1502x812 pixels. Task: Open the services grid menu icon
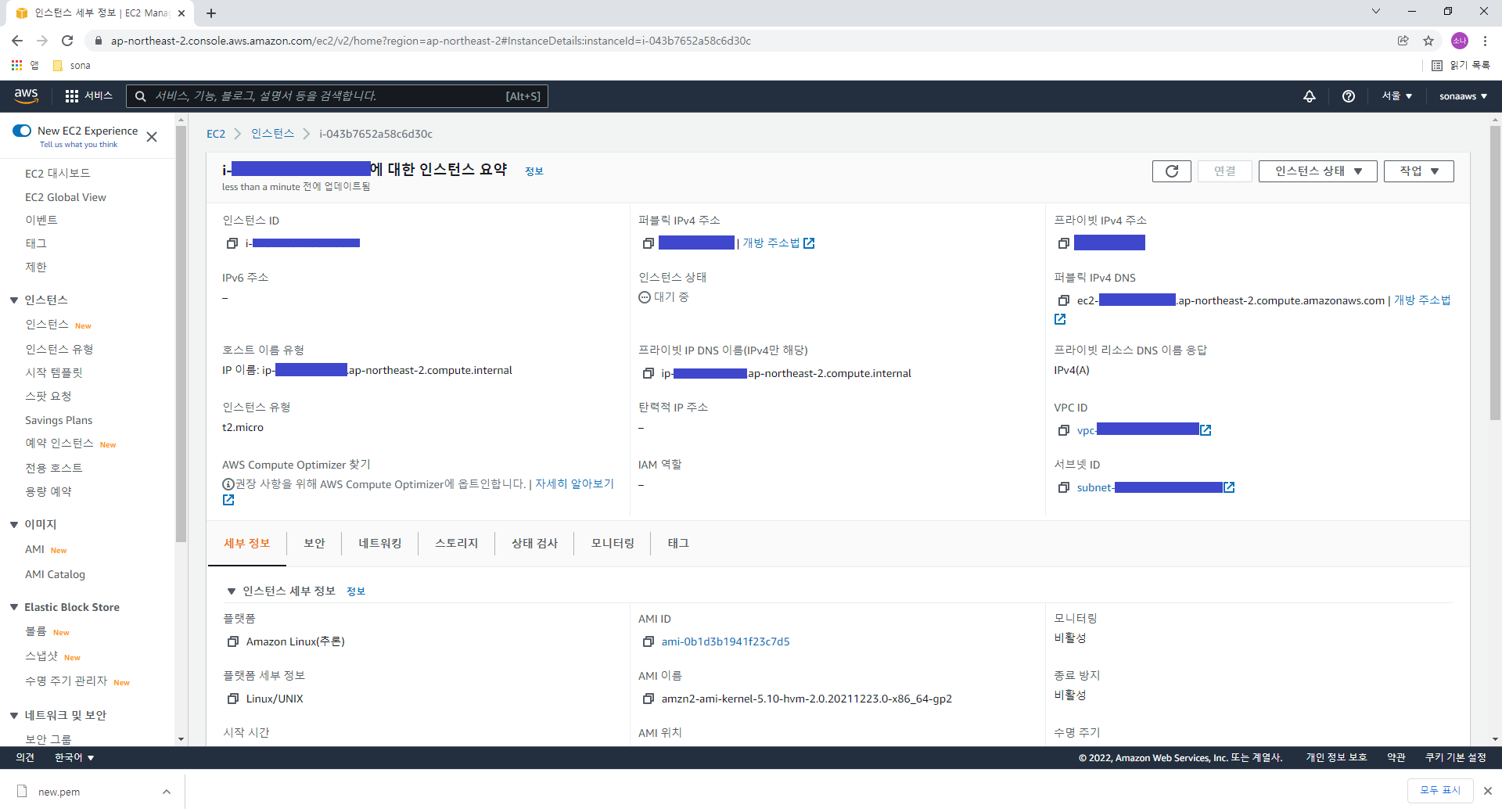72,95
